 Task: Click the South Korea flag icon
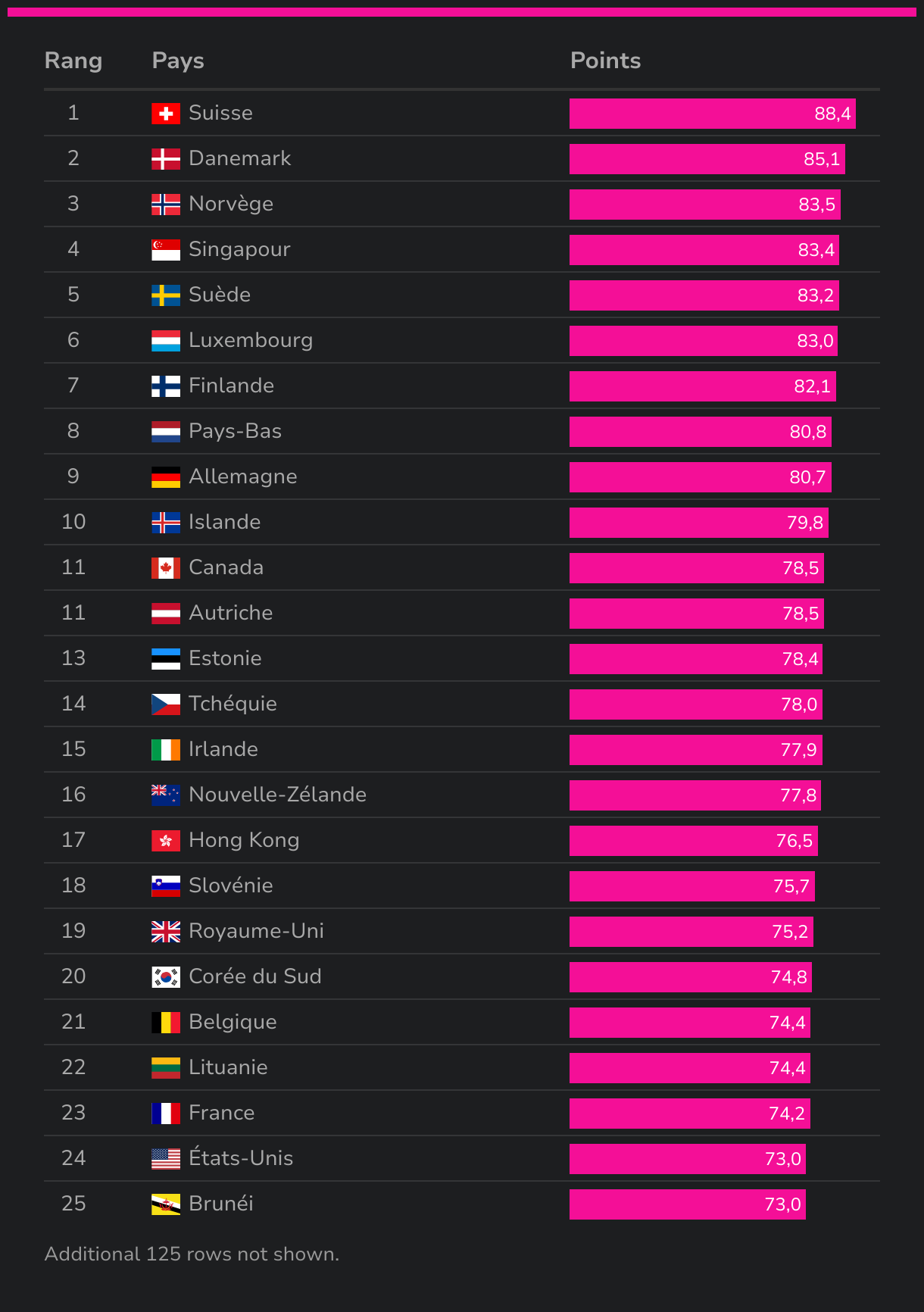pos(166,977)
